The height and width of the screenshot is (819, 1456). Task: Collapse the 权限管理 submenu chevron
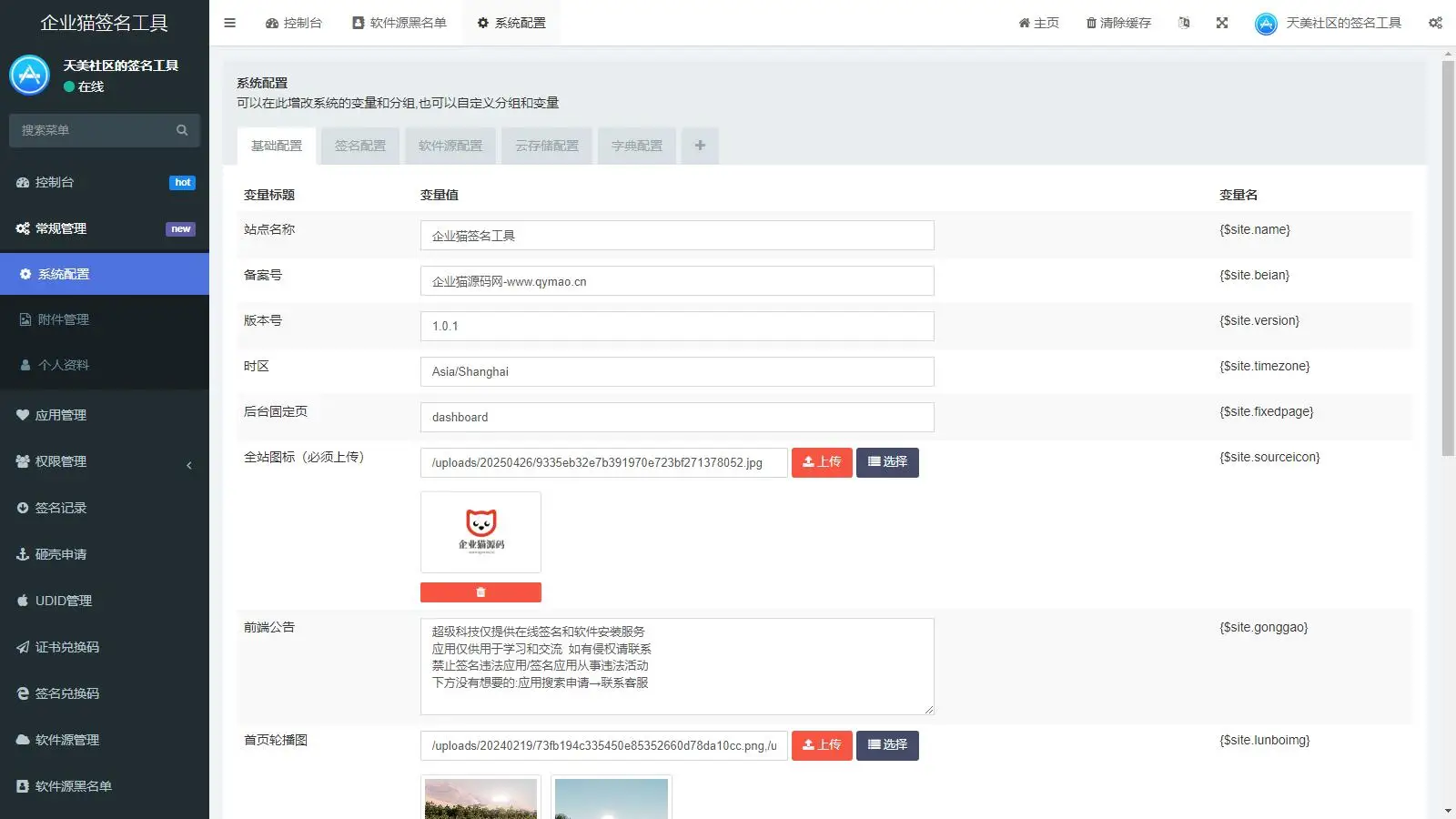pos(189,465)
